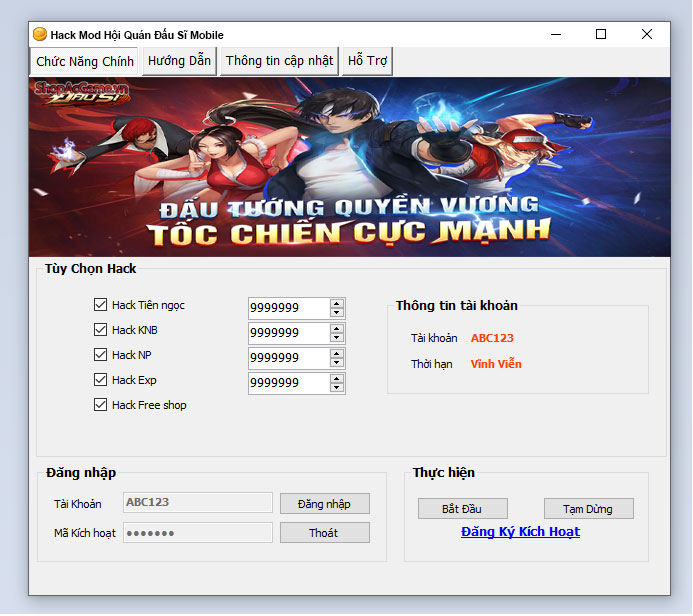This screenshot has width=693, height=616.
Task: Click the Vĩnh Viễn expiry text
Action: click(x=496, y=364)
